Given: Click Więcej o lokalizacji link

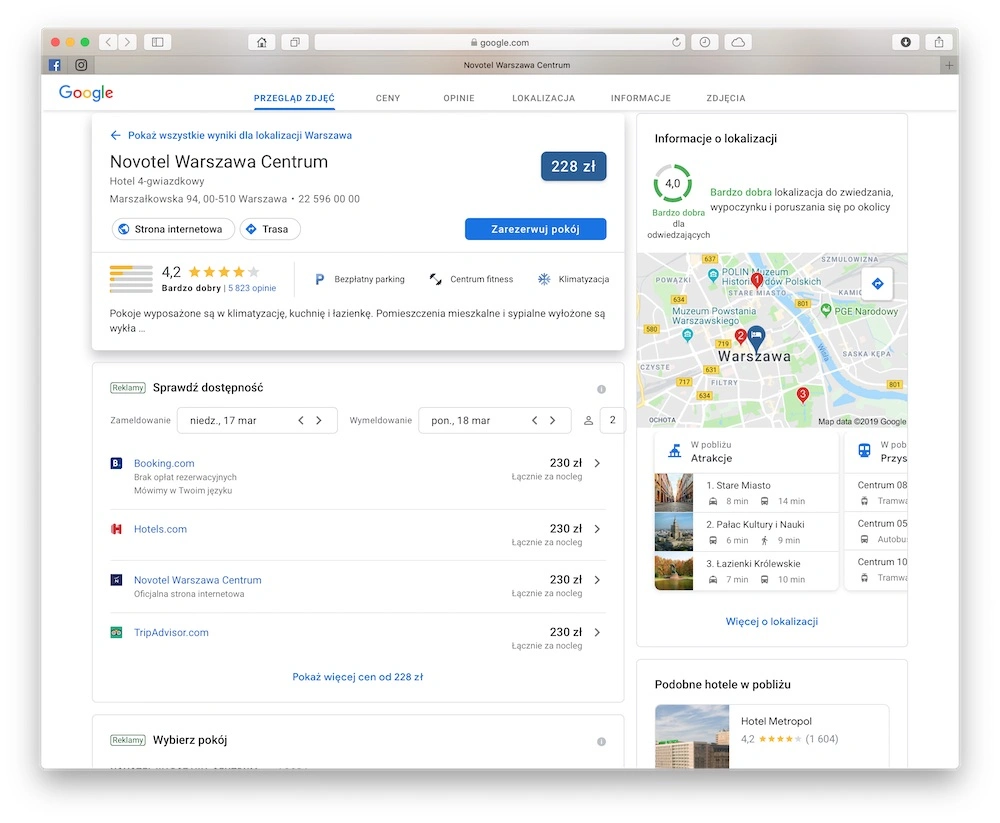Looking at the screenshot, I should tap(772, 621).
